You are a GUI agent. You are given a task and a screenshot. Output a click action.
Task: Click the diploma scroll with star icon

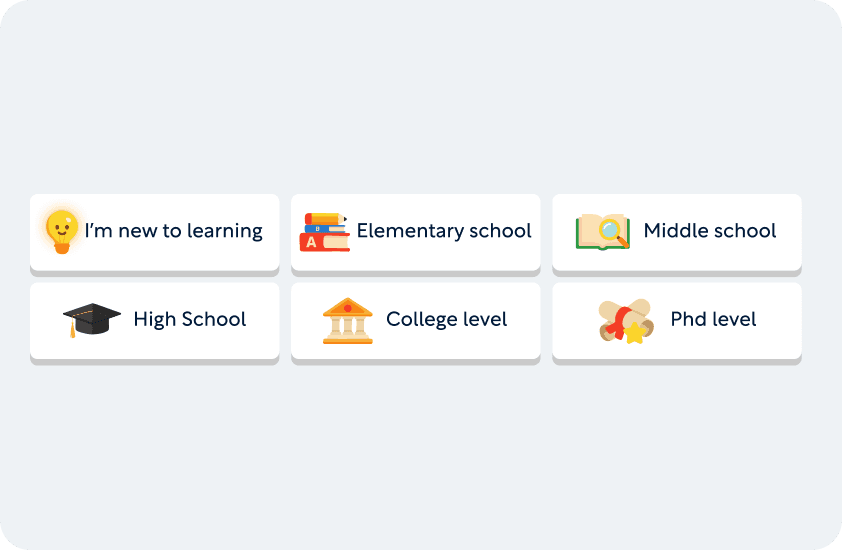(625, 321)
